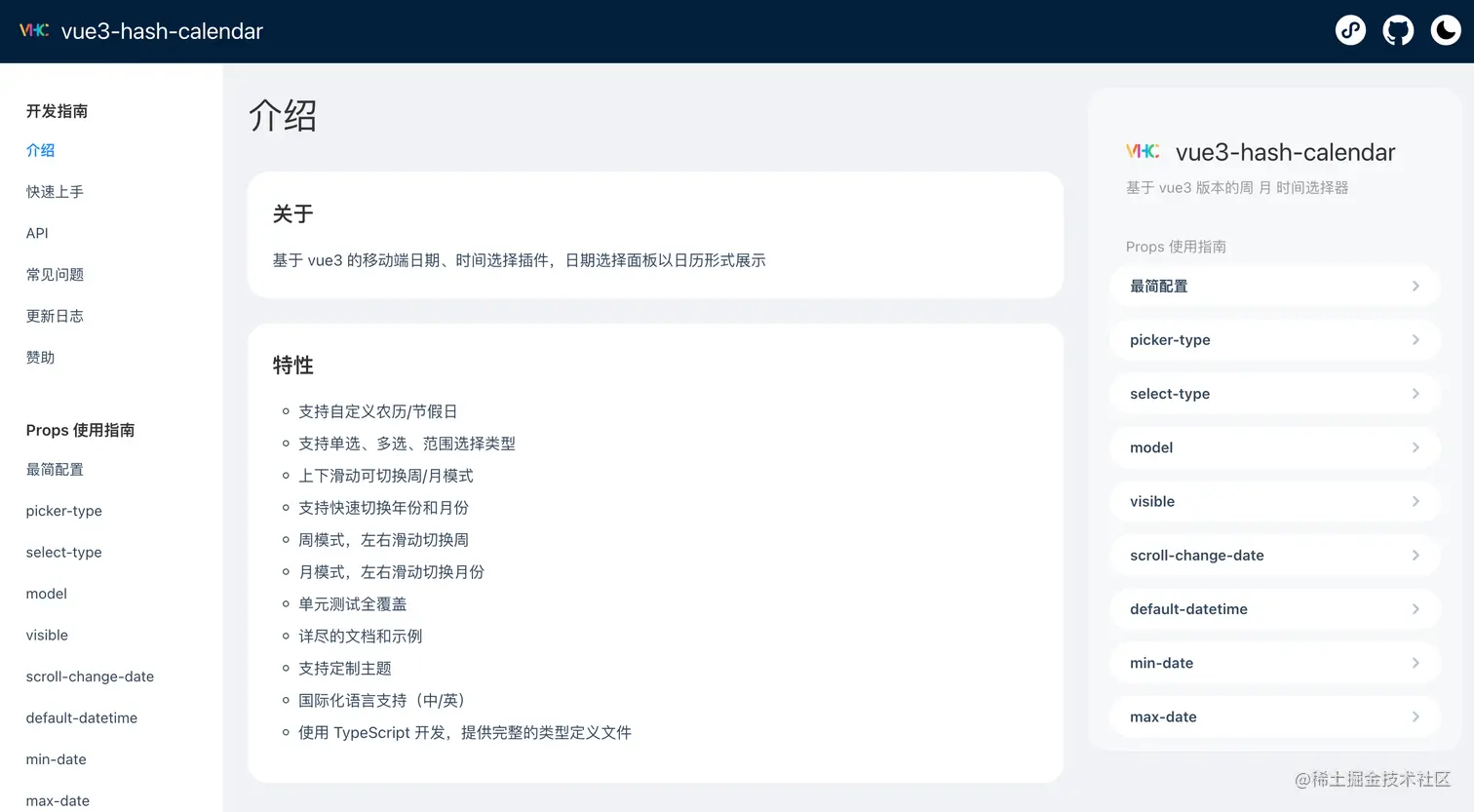The image size is (1474, 812).
Task: Open max-date in the sidebar
Action: (x=58, y=800)
